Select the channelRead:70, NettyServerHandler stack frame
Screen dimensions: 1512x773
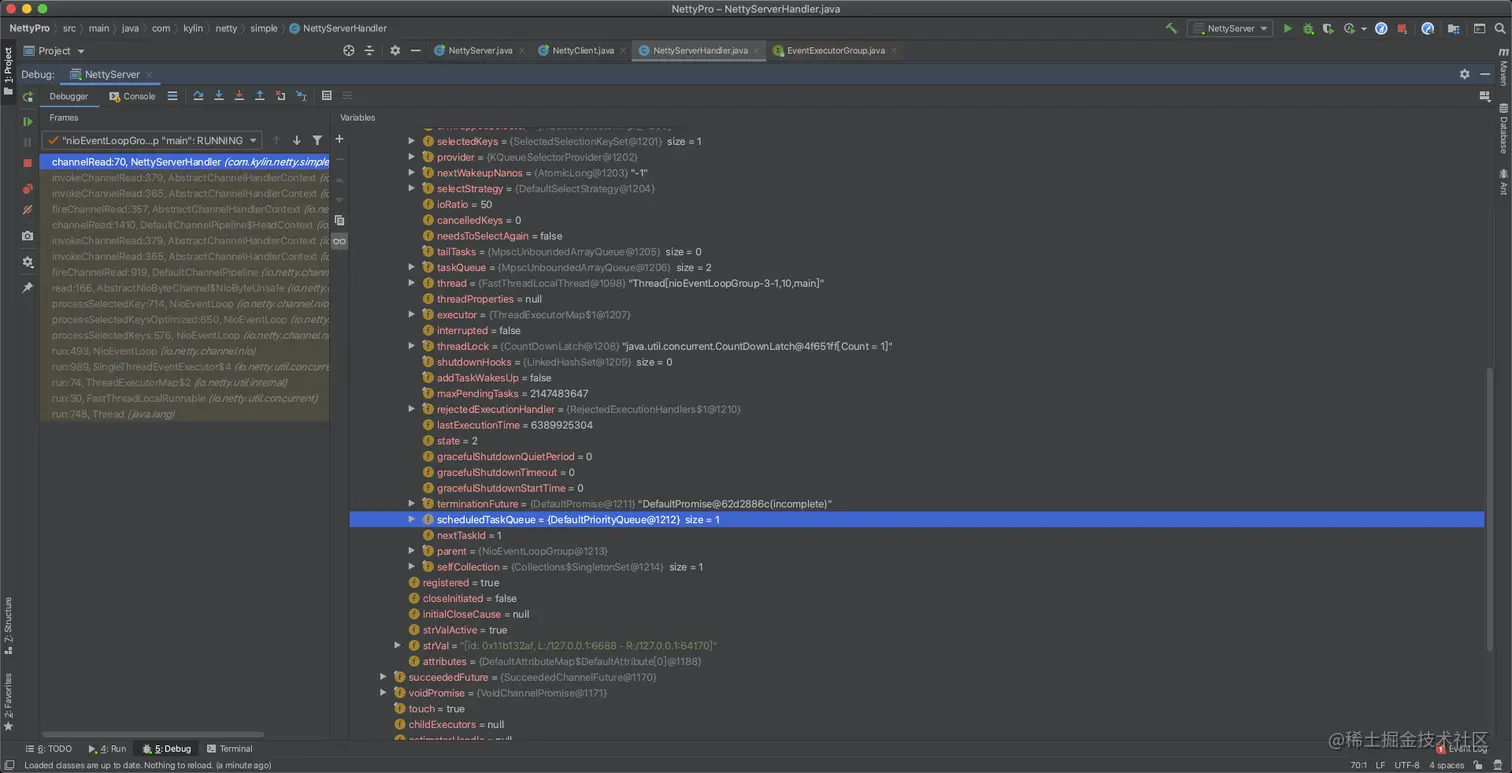[x=185, y=161]
